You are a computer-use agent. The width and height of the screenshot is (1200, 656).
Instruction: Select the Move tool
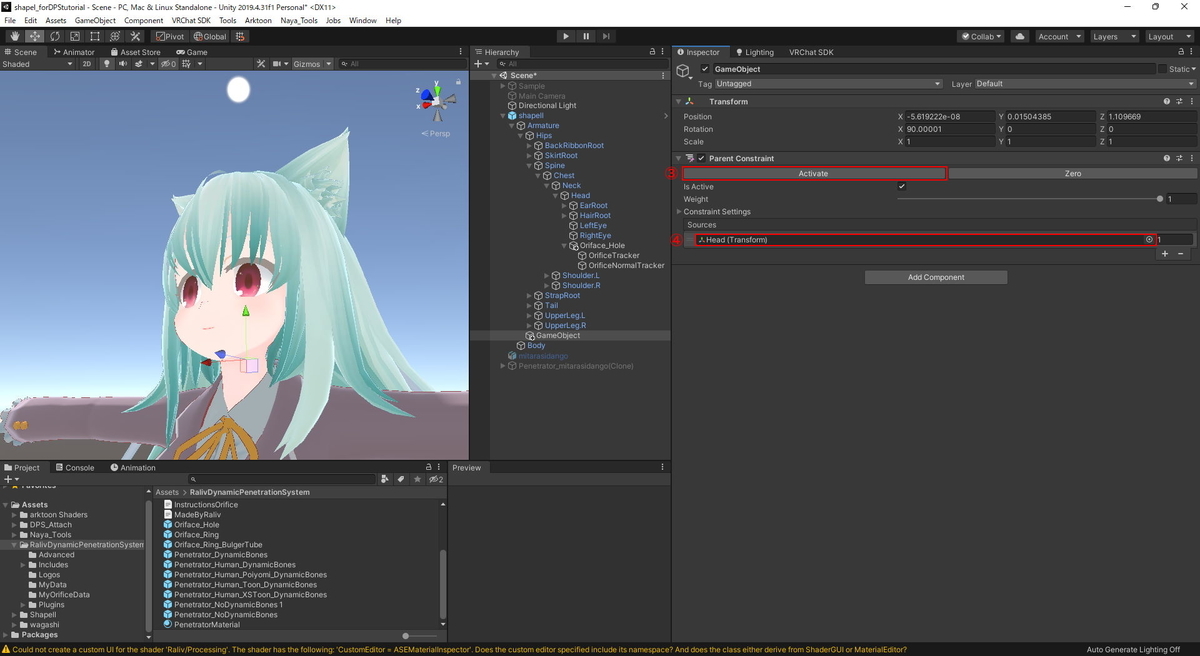[x=33, y=36]
